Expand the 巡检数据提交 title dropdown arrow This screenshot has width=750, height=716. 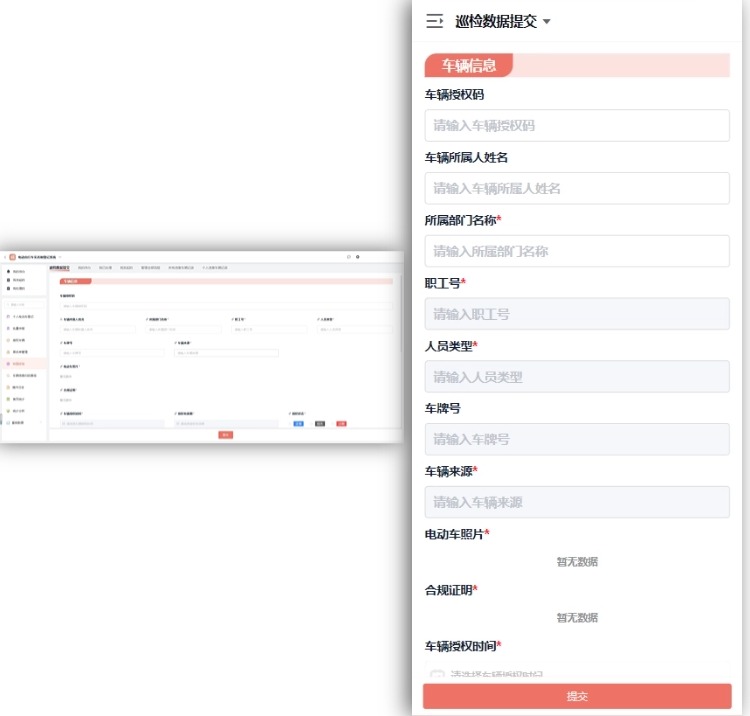pos(546,22)
